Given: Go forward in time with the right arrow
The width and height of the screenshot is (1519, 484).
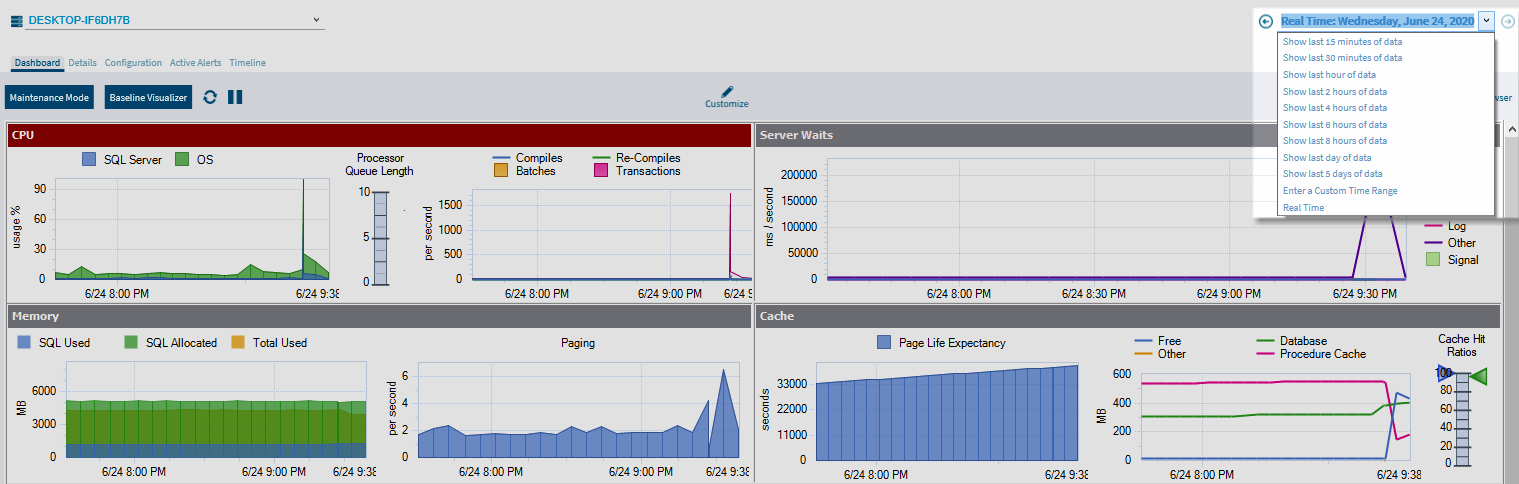Looking at the screenshot, I should tap(1507, 21).
